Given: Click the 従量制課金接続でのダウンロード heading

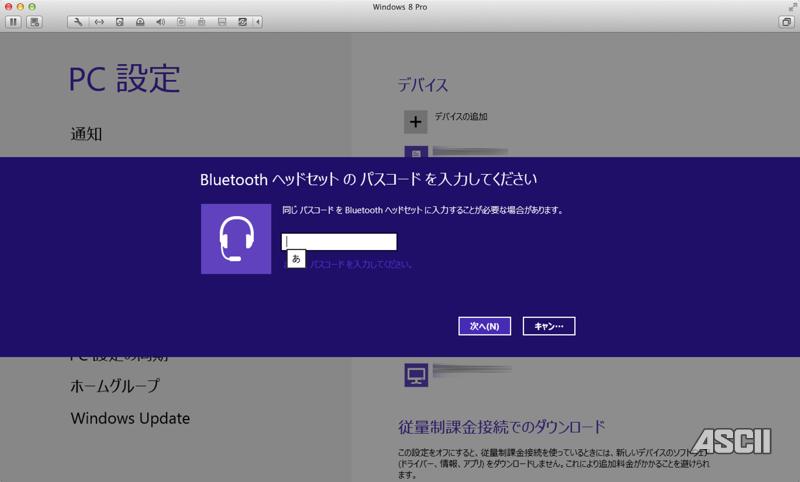Looking at the screenshot, I should tap(502, 427).
